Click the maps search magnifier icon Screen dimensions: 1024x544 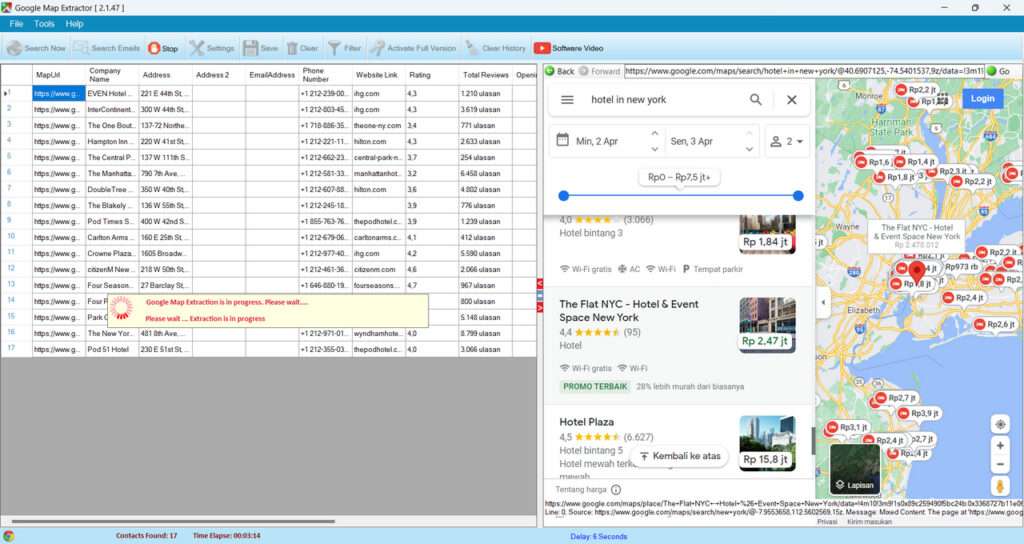pos(756,100)
